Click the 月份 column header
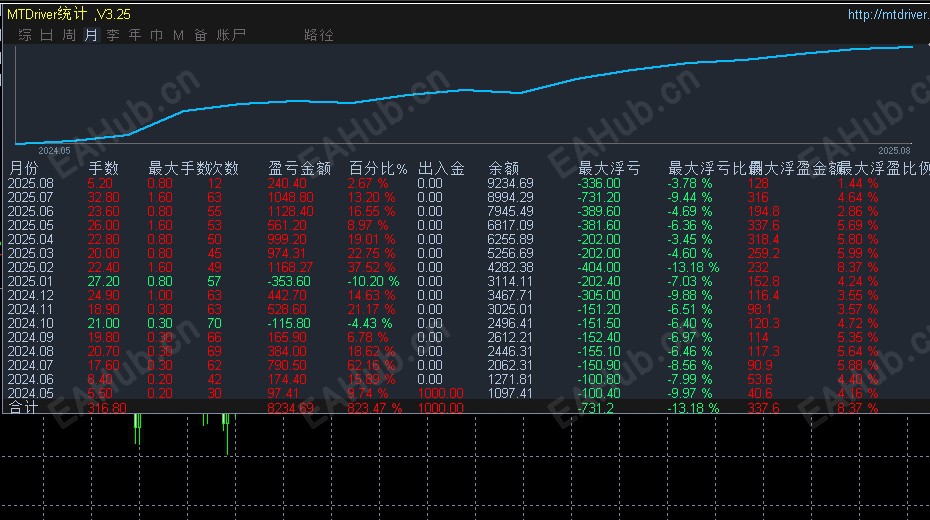The height and width of the screenshot is (520, 930). (24, 168)
